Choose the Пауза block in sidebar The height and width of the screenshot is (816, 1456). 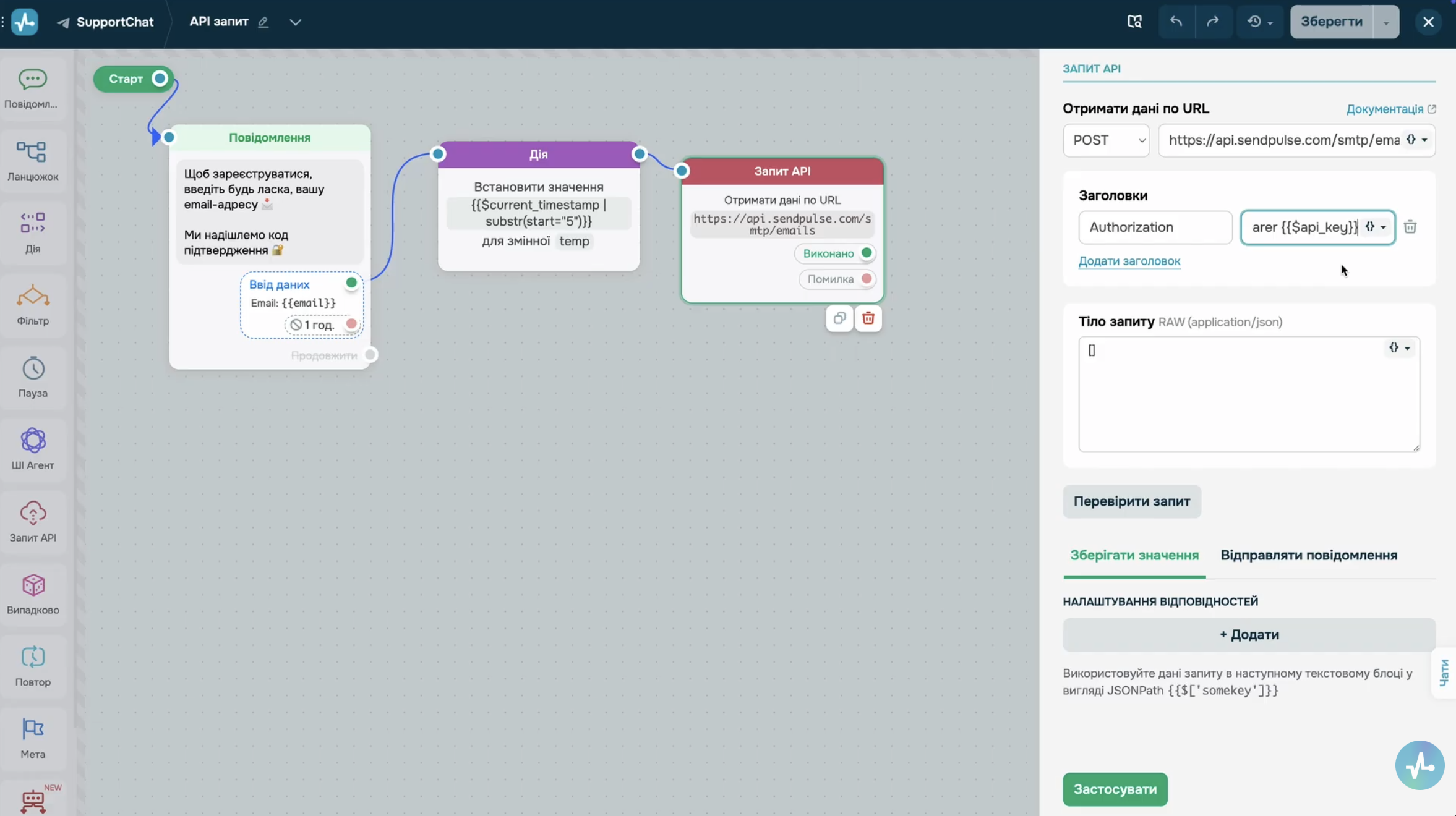33,378
